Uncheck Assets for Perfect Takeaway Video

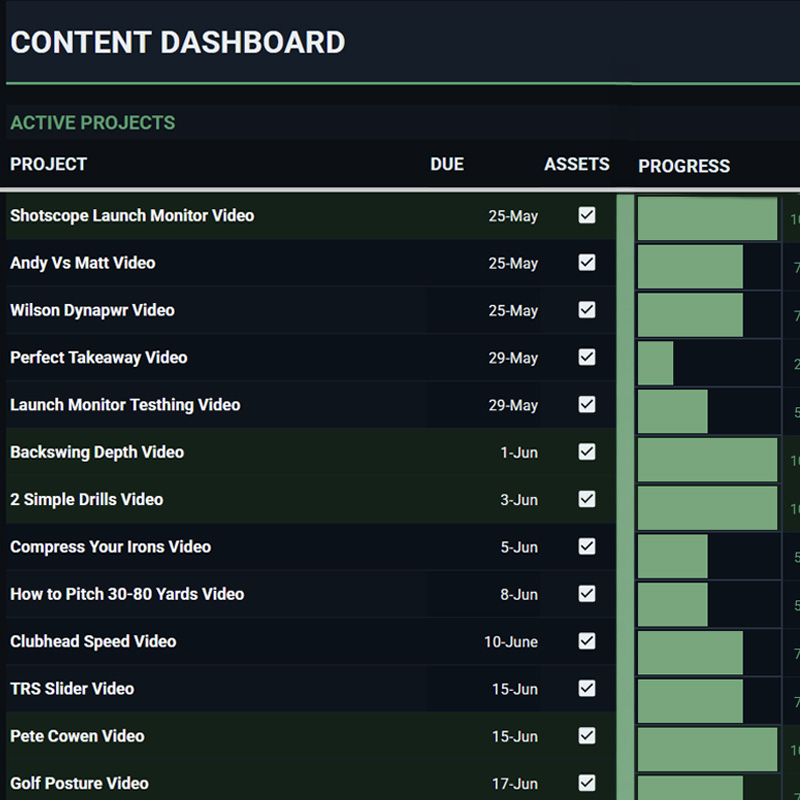click(x=587, y=357)
